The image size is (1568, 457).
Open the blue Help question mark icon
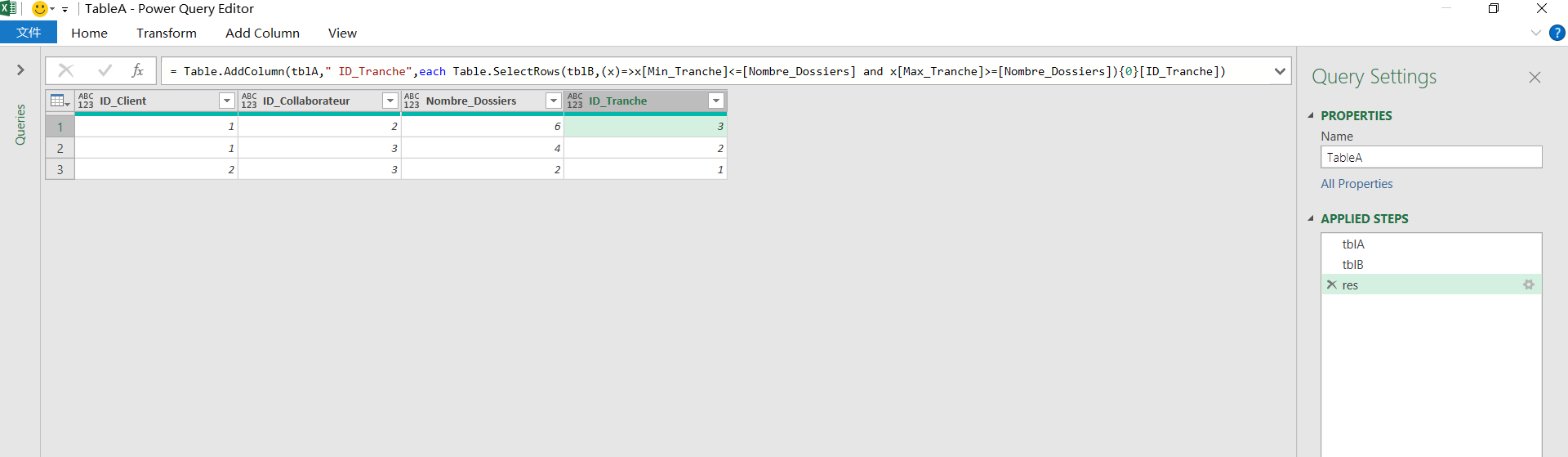pos(1557,33)
